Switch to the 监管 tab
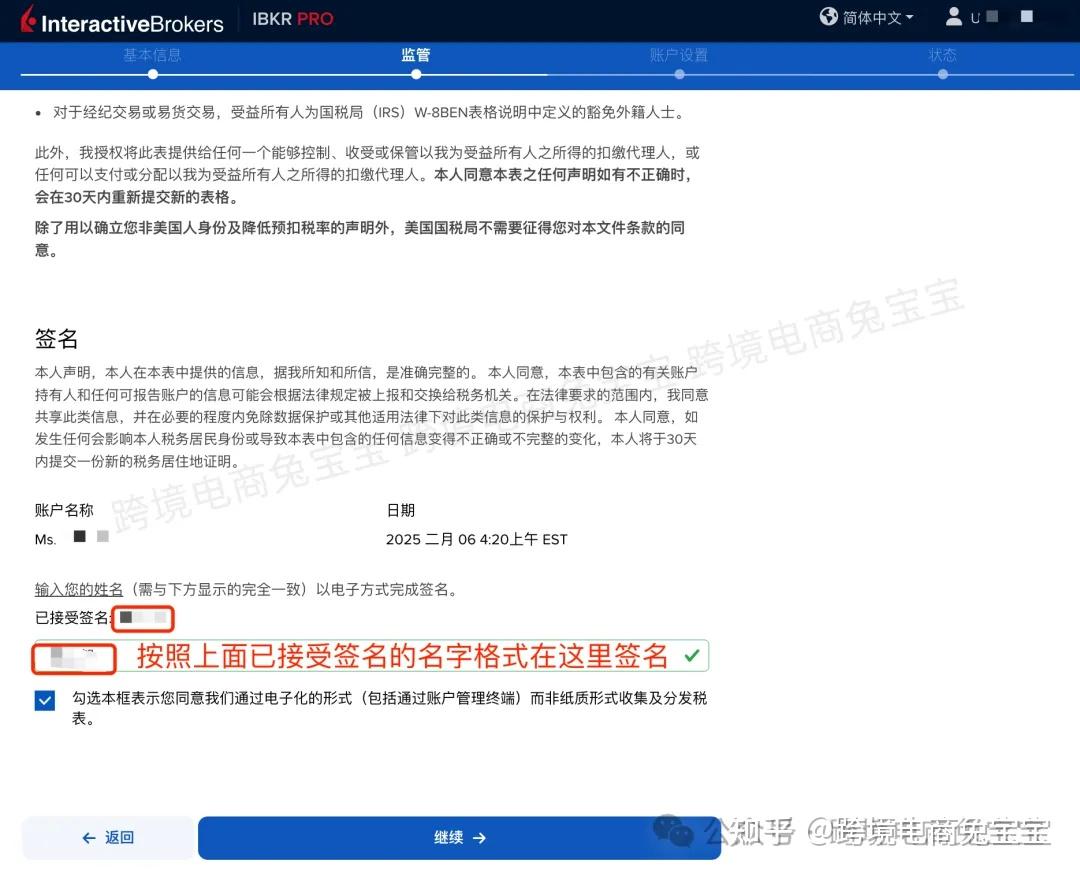Image resolution: width=1080 pixels, height=876 pixels. pos(416,55)
